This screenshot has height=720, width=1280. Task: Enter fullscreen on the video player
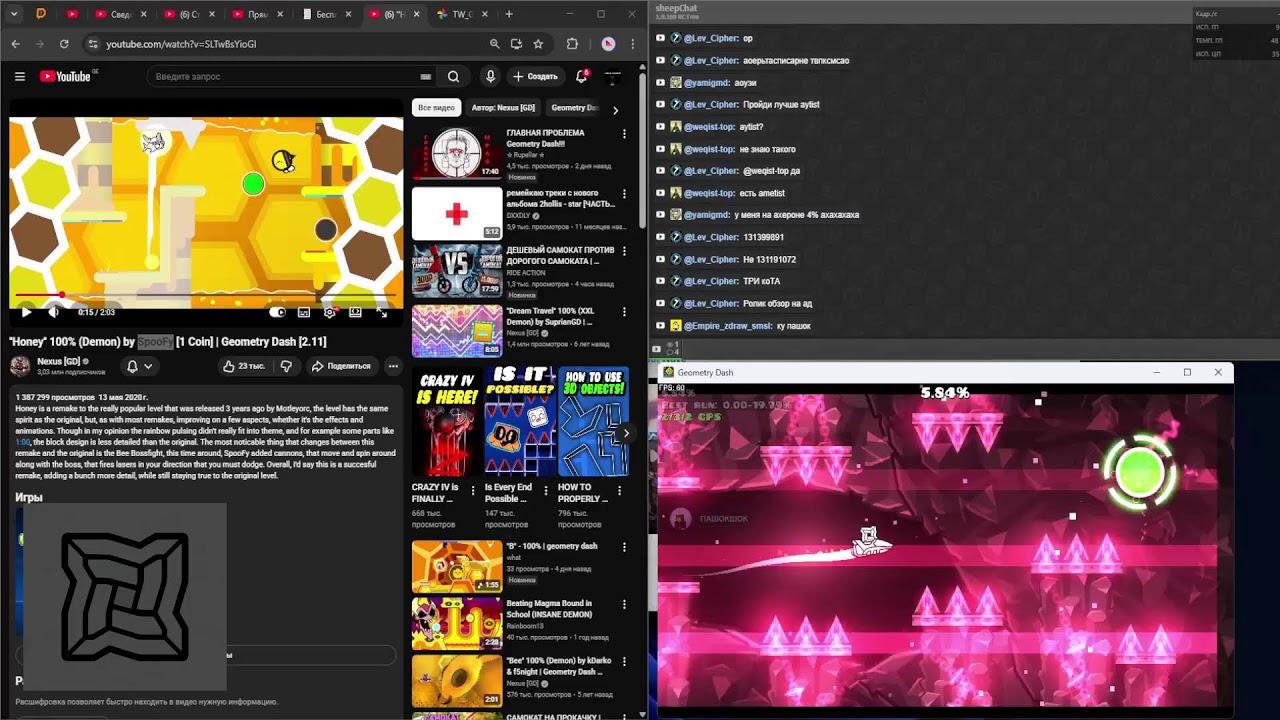[381, 312]
